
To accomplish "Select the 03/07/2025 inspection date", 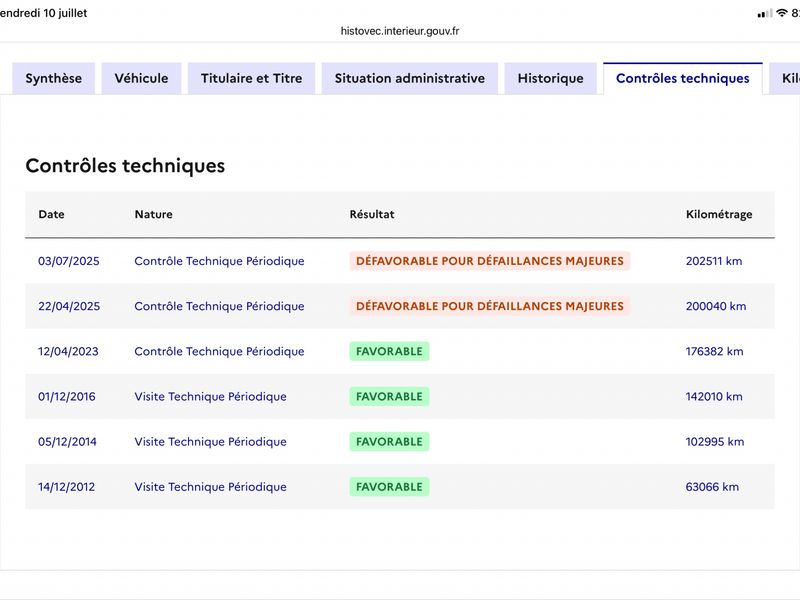I will (x=69, y=261).
